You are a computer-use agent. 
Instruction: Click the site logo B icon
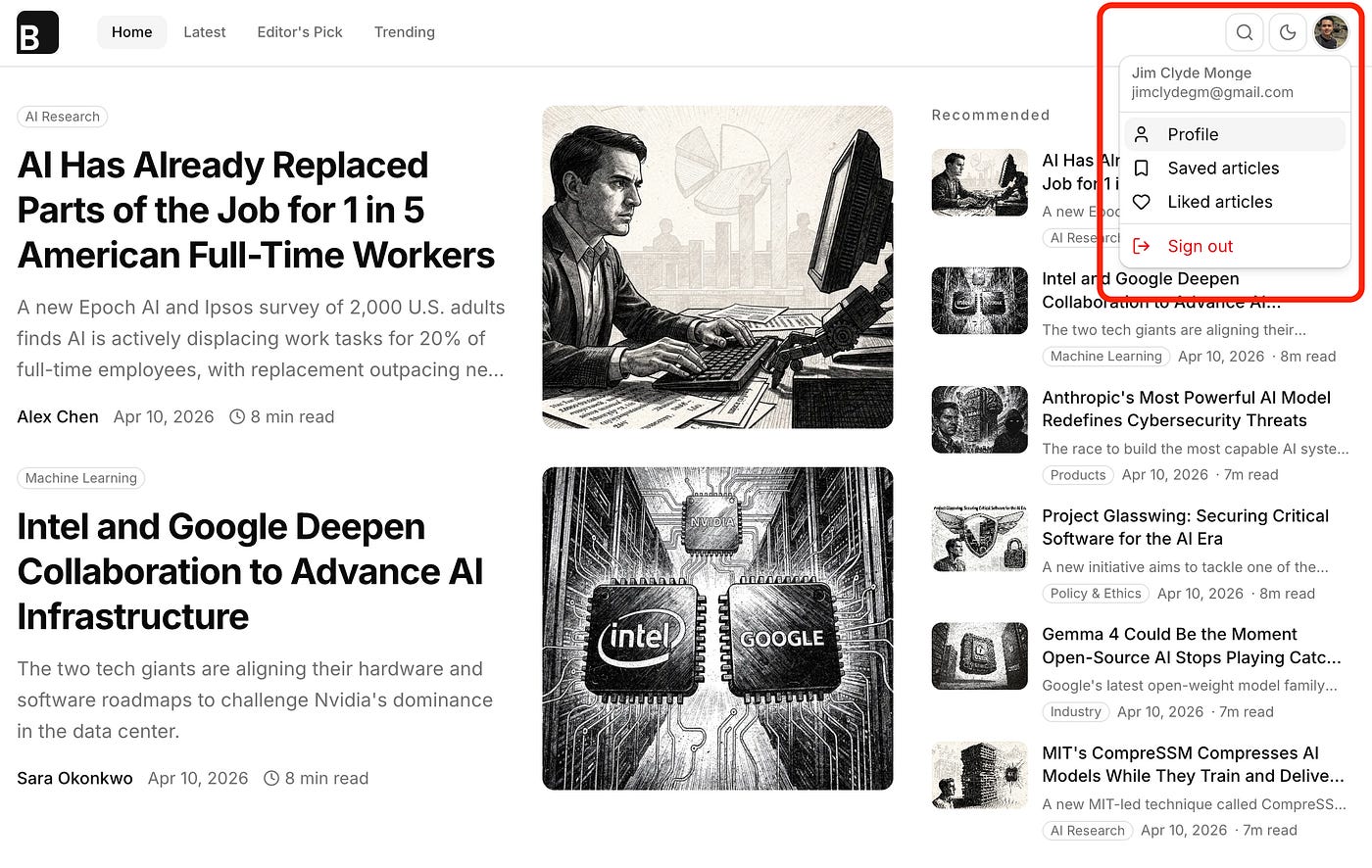tap(38, 32)
